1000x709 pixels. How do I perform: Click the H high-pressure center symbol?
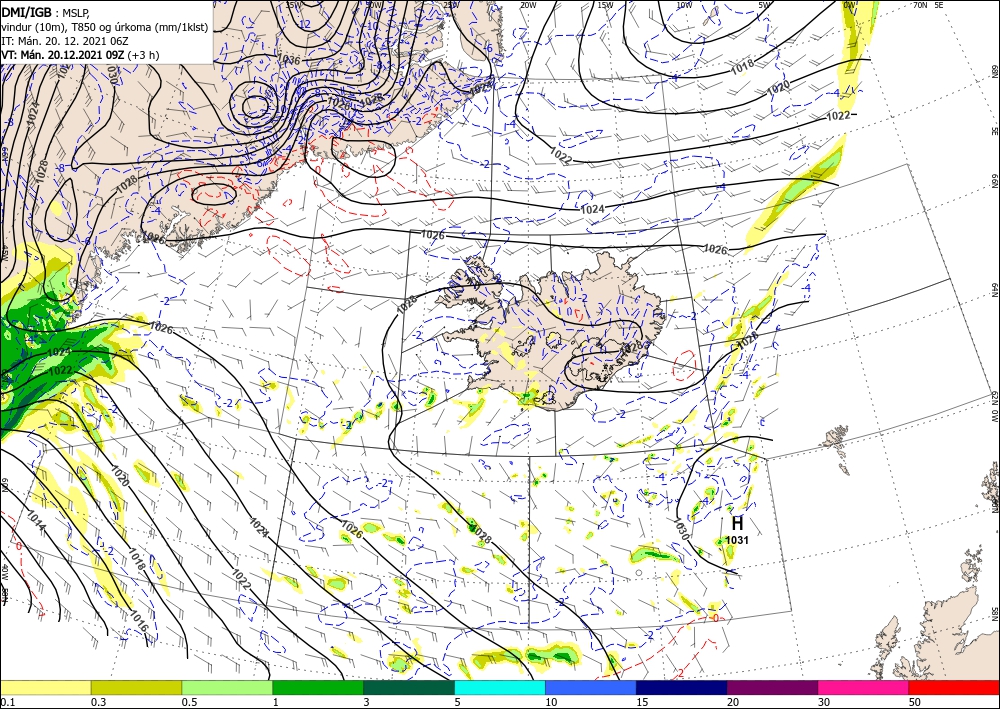737,523
